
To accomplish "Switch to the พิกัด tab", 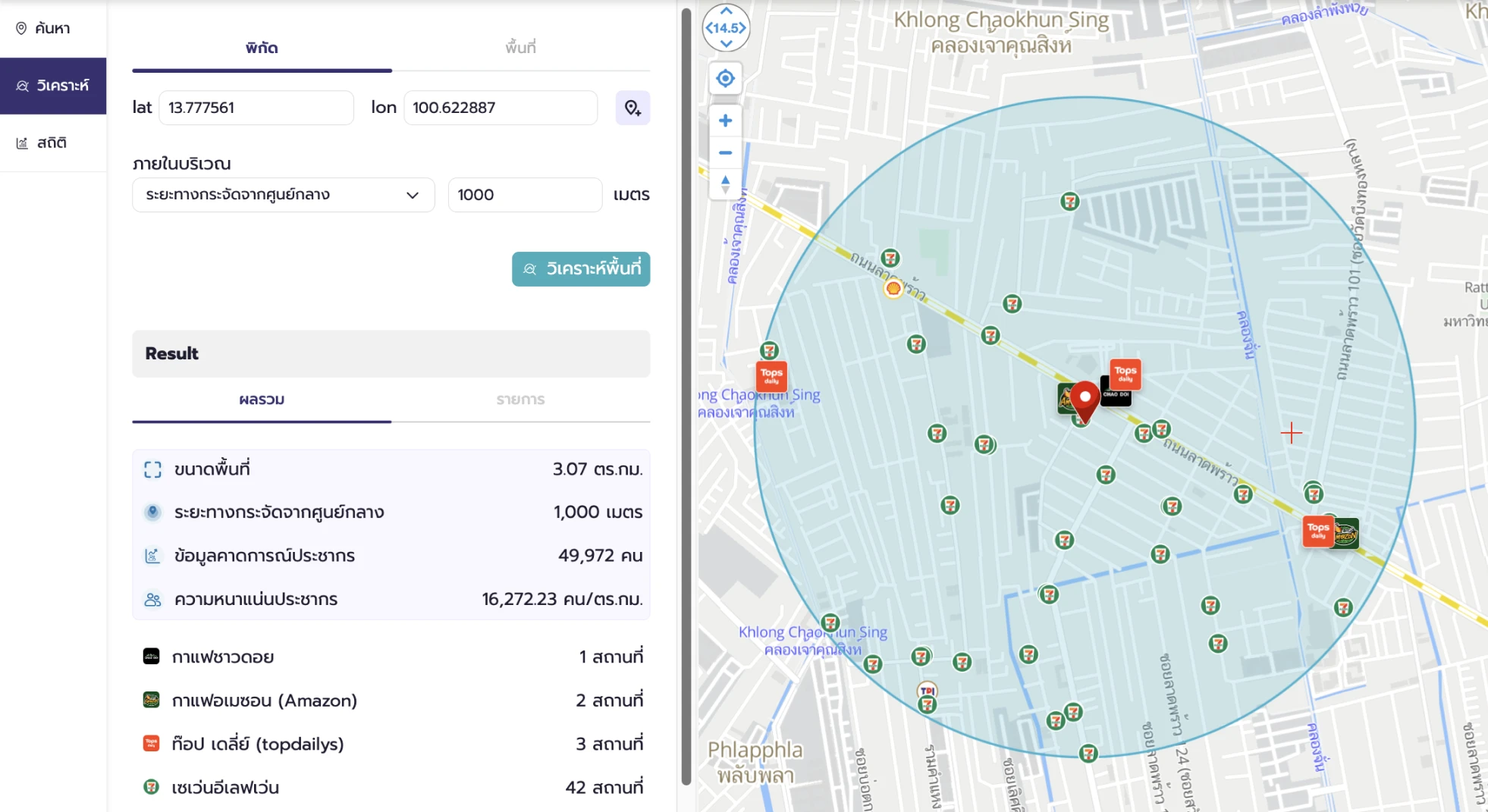I will (x=262, y=48).
